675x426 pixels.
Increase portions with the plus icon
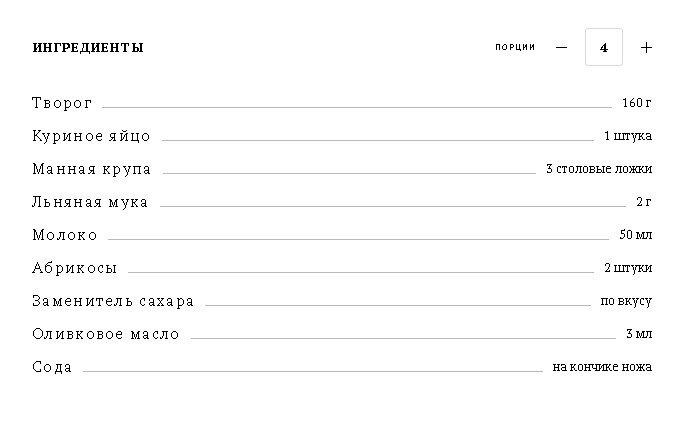pos(646,47)
